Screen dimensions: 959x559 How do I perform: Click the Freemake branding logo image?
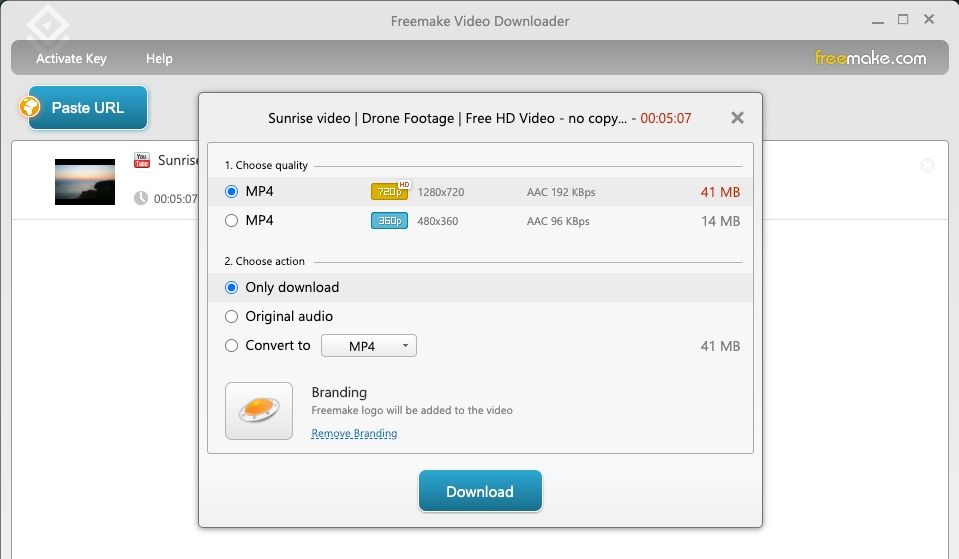click(x=259, y=410)
